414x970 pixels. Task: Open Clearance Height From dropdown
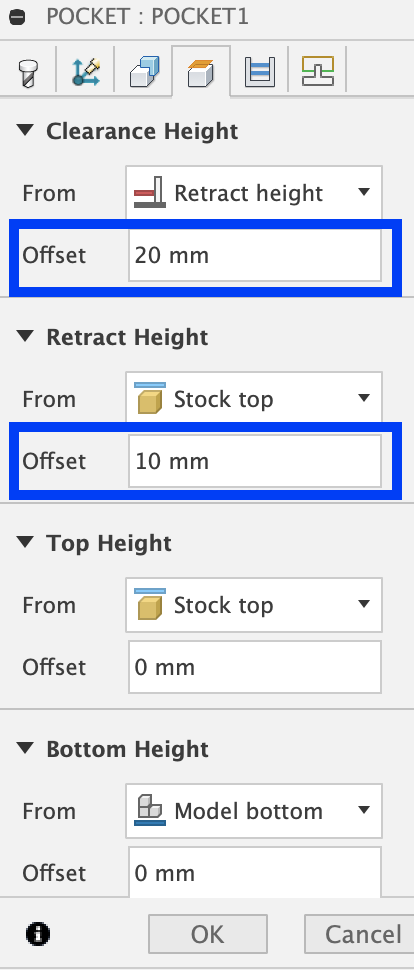[x=254, y=192]
